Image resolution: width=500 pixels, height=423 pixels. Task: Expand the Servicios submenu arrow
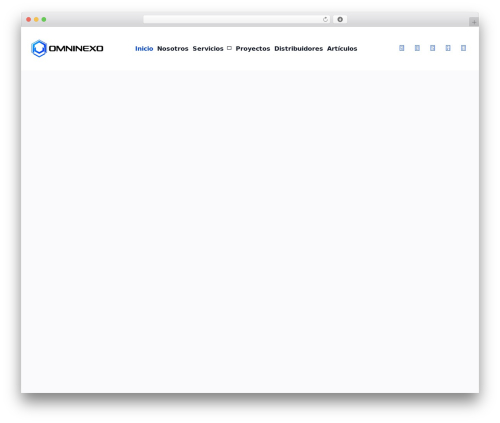point(229,48)
